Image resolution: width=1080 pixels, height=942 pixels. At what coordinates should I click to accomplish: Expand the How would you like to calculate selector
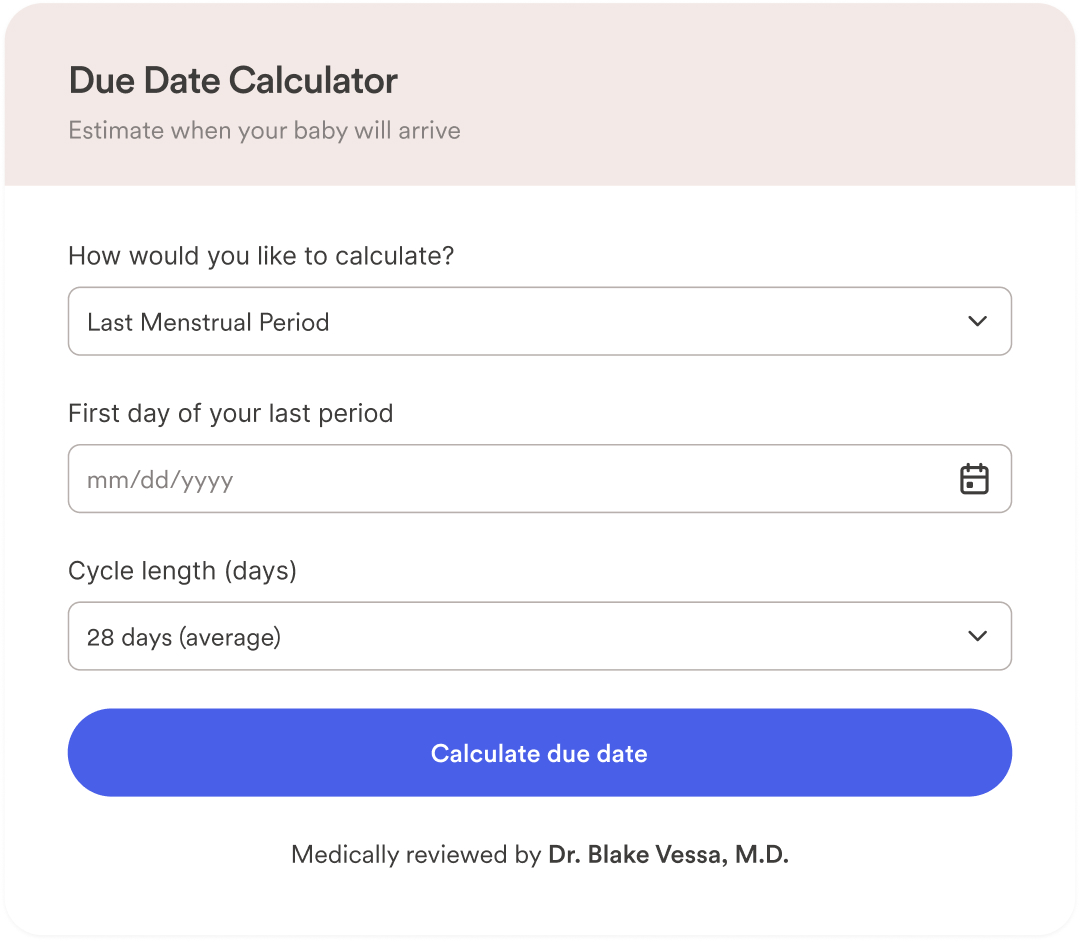[540, 321]
